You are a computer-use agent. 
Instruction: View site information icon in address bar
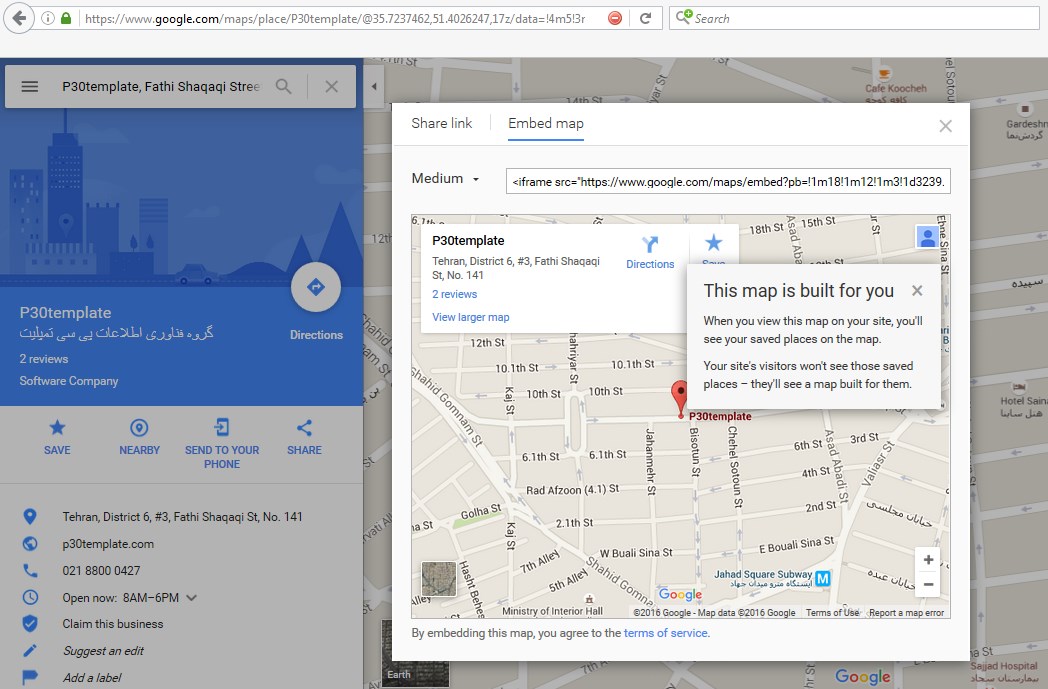pos(48,18)
